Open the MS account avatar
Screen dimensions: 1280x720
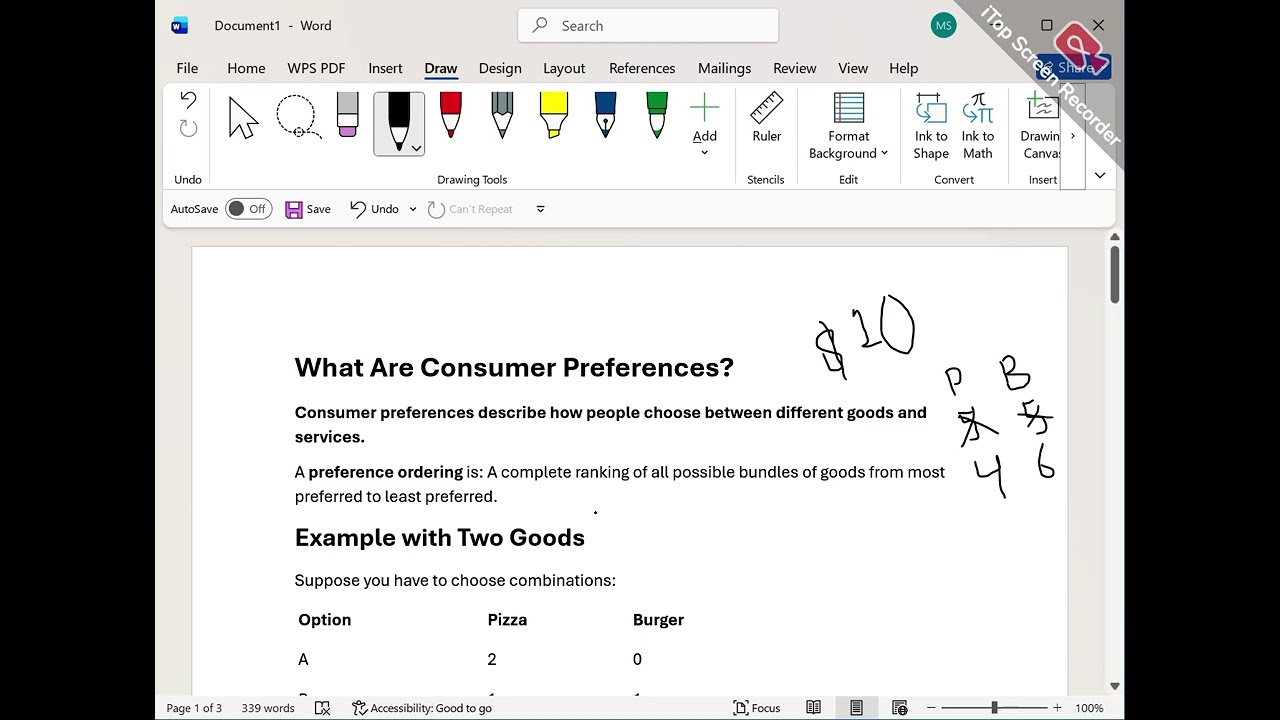click(943, 26)
